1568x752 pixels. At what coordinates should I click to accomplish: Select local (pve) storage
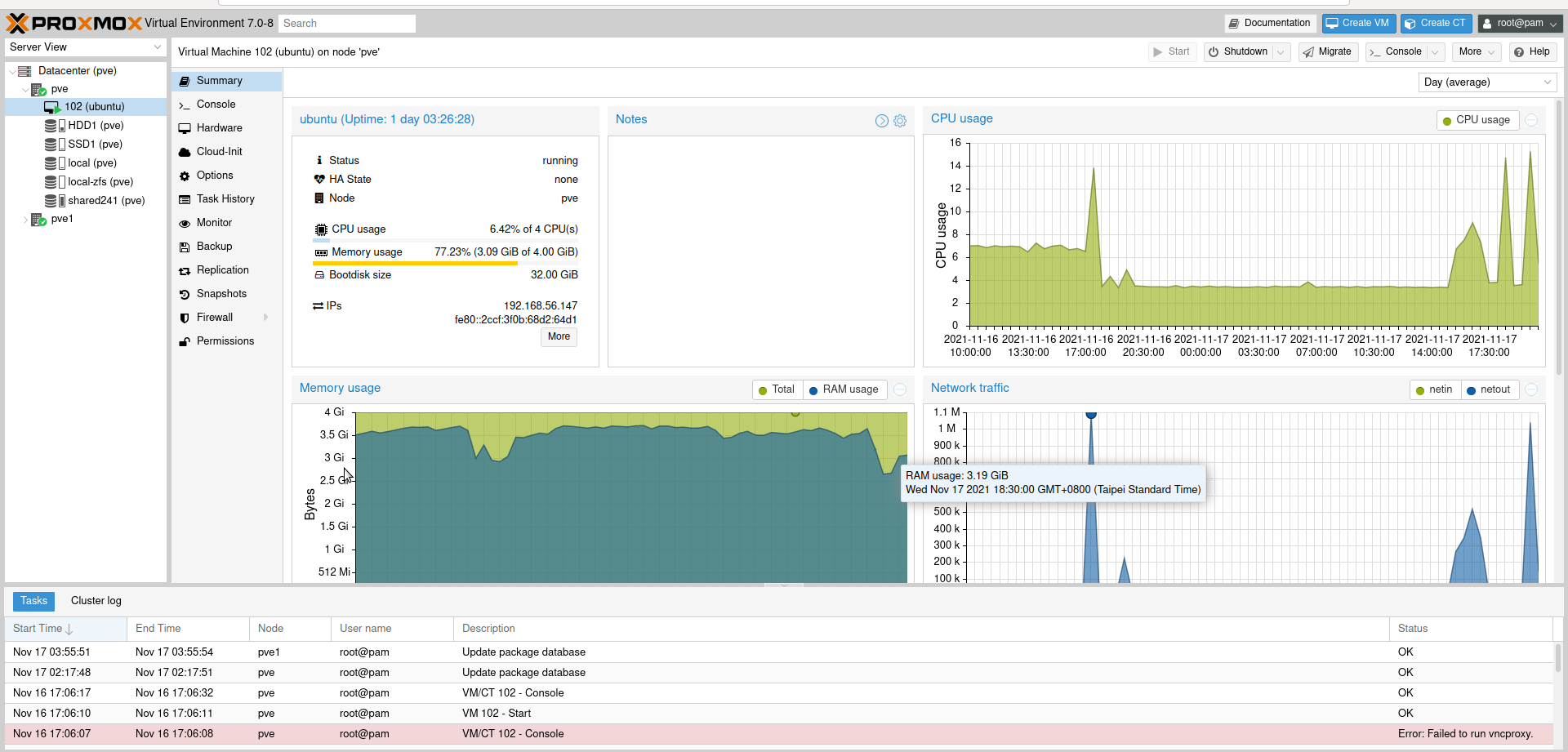pyautogui.click(x=92, y=163)
